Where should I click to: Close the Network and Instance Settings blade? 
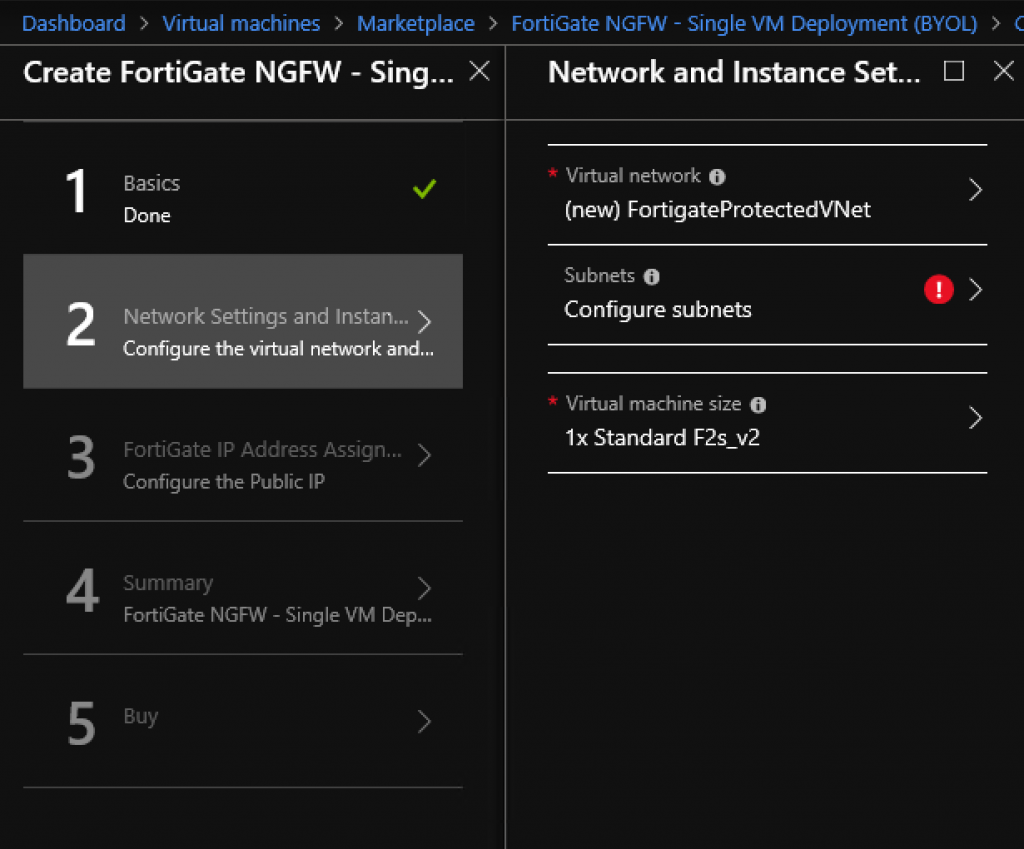click(x=1003, y=71)
